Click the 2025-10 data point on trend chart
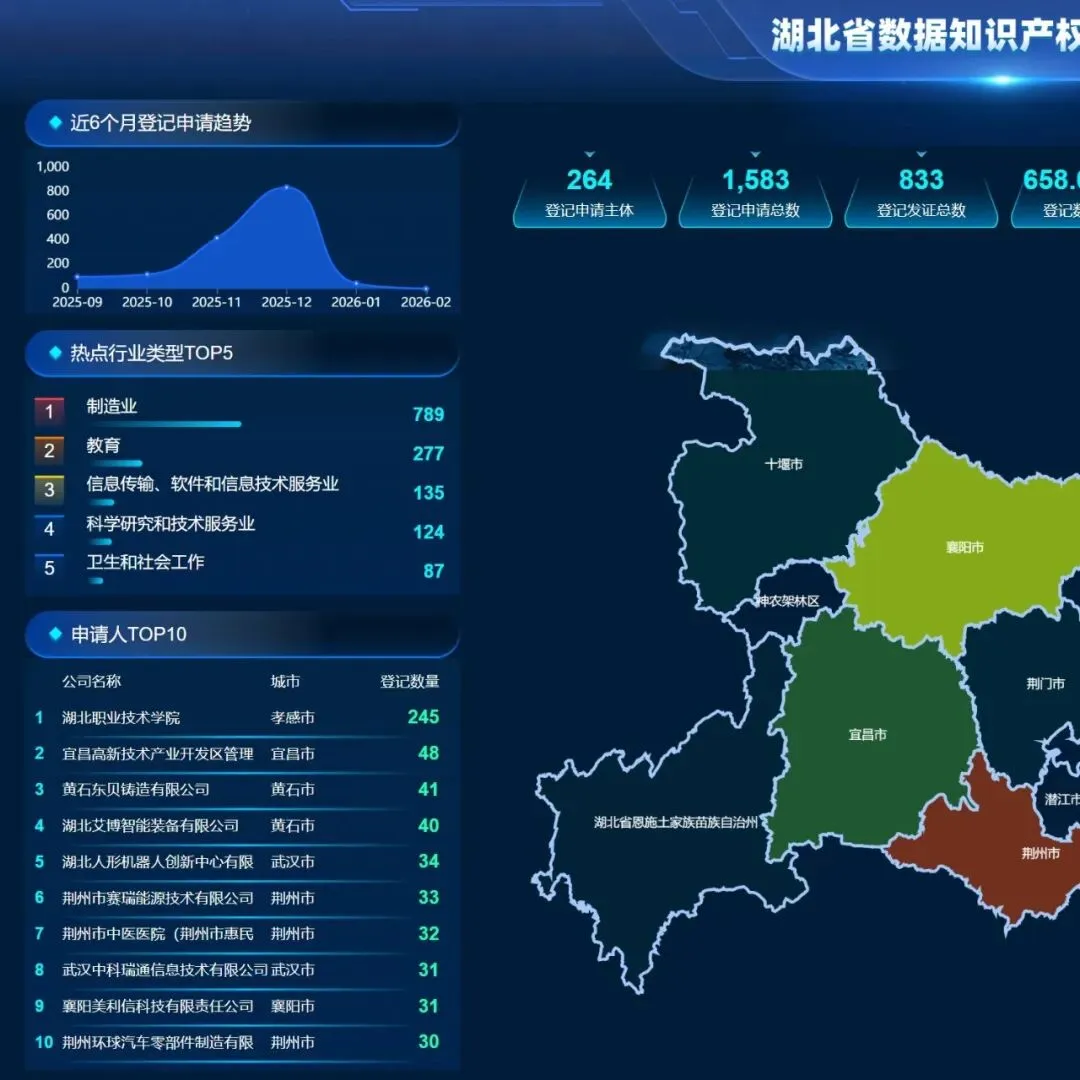Image resolution: width=1080 pixels, height=1080 pixels. click(147, 274)
